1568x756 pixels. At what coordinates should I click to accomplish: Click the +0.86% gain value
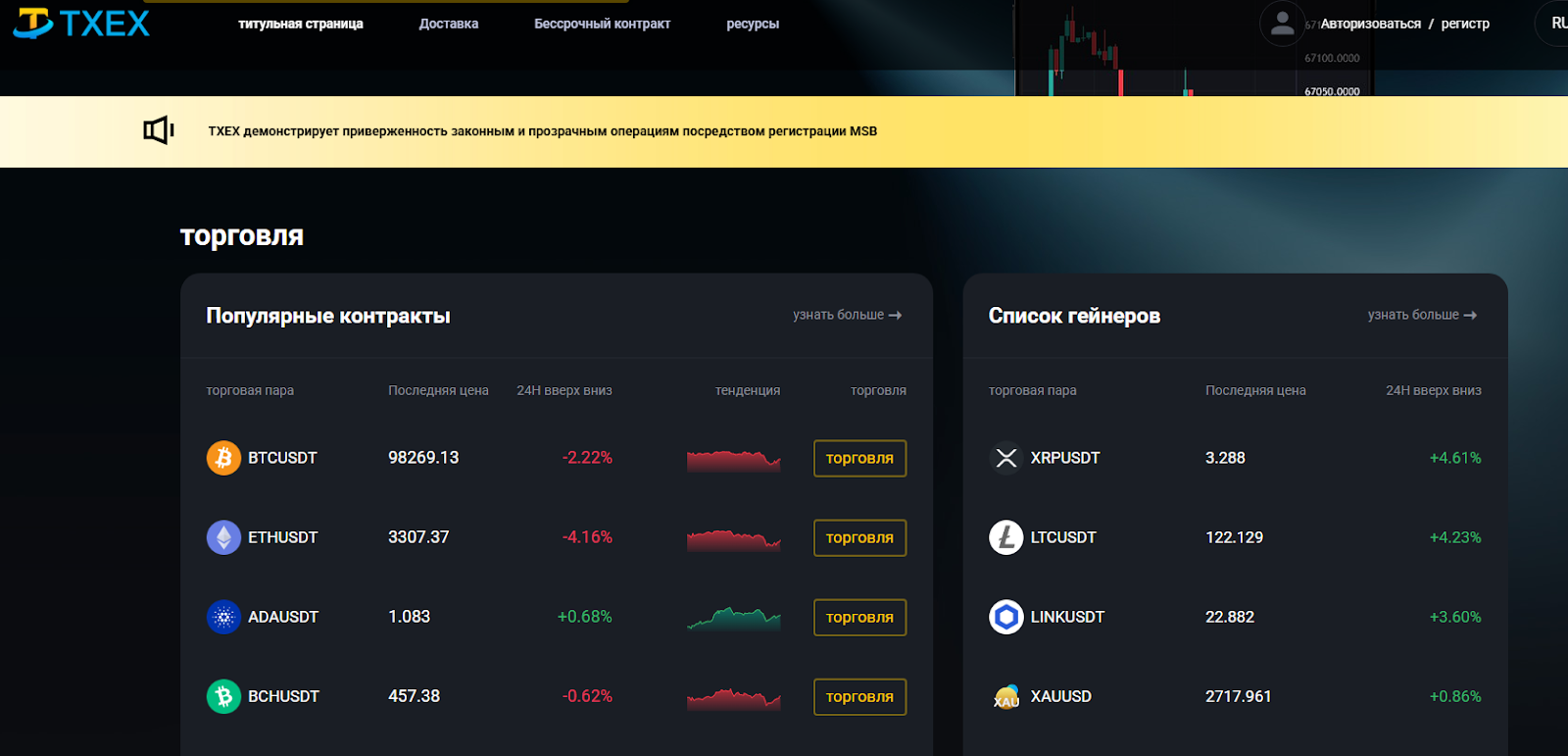1455,696
